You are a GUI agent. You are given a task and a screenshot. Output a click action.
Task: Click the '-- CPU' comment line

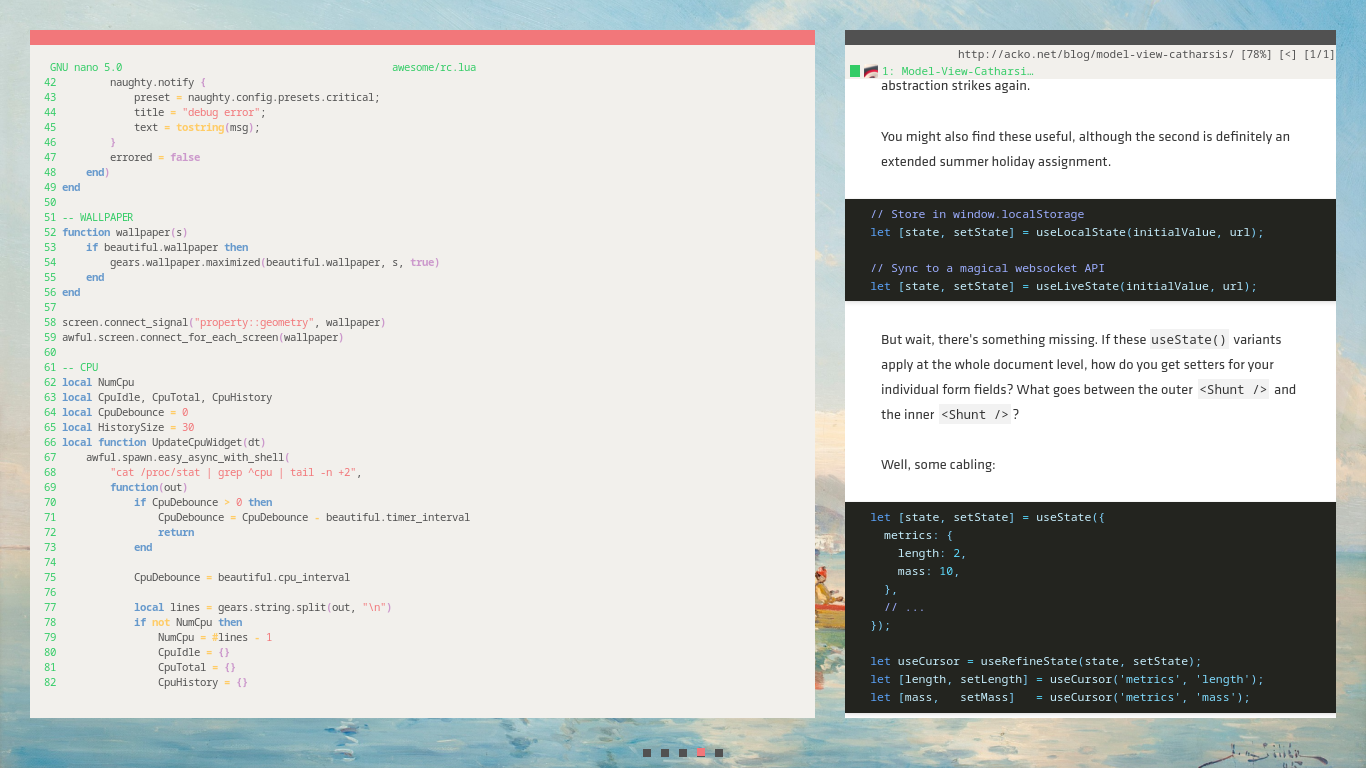(80, 367)
